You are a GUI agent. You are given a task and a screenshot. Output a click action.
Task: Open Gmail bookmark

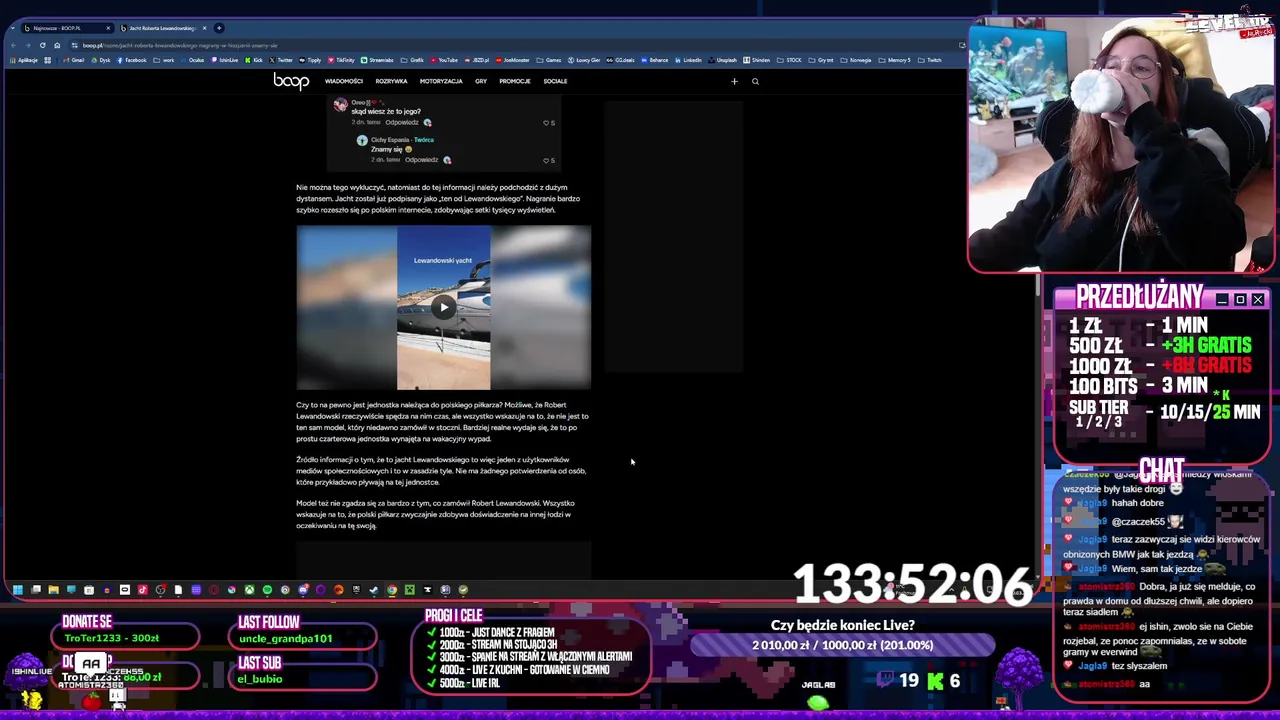pos(74,60)
